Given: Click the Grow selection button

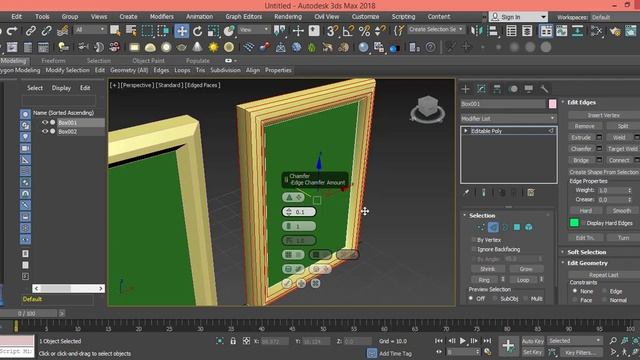Looking at the screenshot, I should click(x=526, y=269).
